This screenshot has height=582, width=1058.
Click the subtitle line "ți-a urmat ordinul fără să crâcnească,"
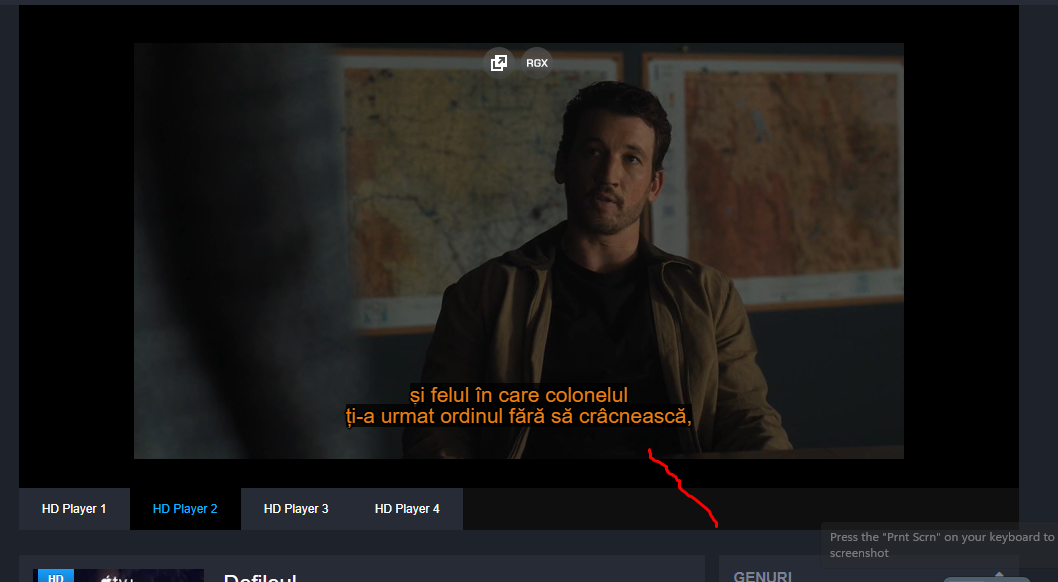[x=519, y=416]
